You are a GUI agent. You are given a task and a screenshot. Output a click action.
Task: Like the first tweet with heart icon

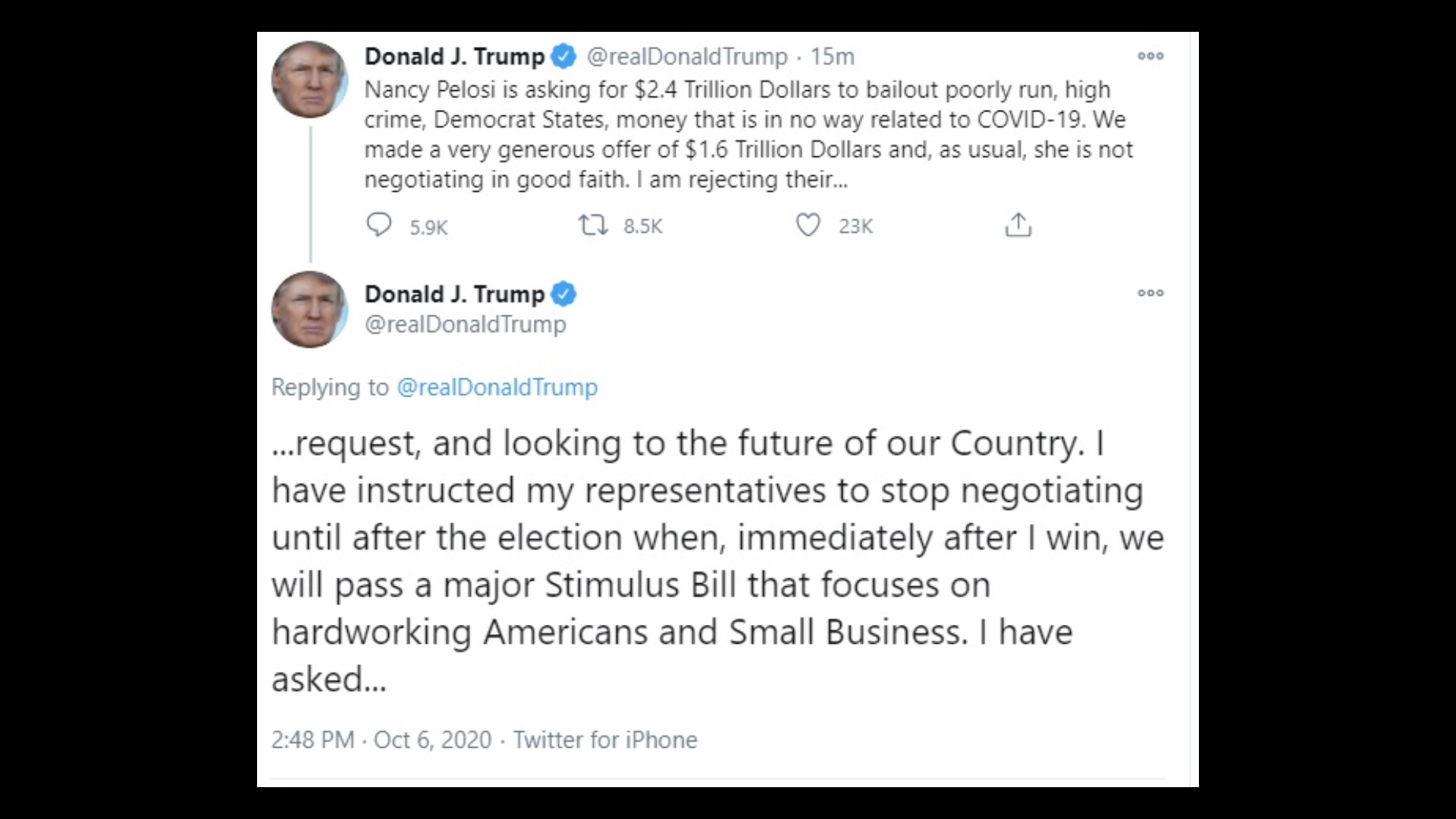[x=808, y=225]
